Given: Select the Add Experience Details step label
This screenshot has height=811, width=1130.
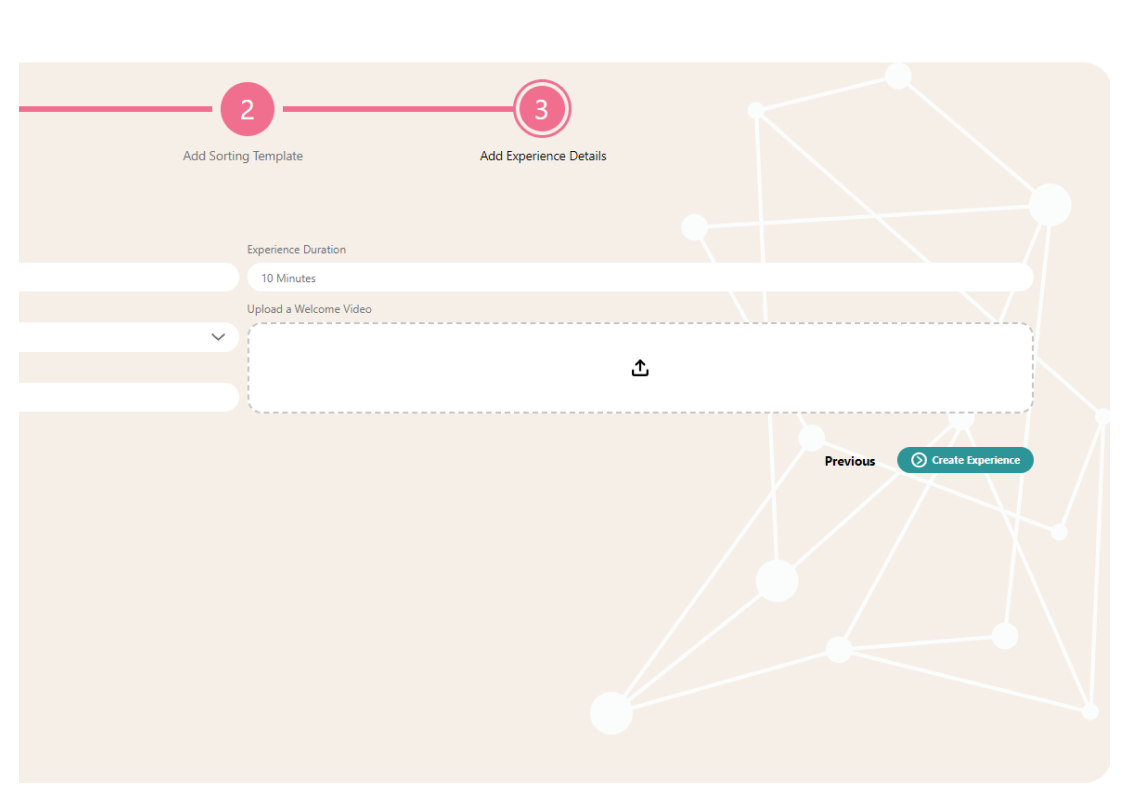Looking at the screenshot, I should (x=543, y=156).
